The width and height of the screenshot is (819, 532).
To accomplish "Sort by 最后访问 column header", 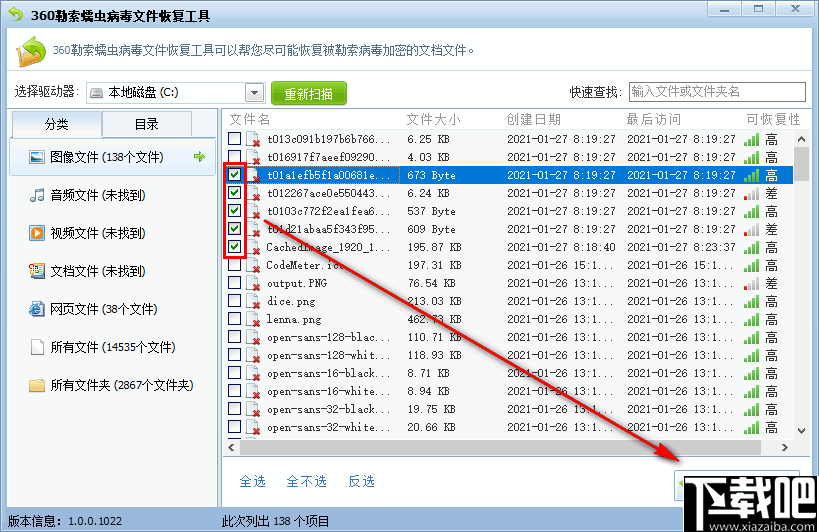I will [653, 120].
